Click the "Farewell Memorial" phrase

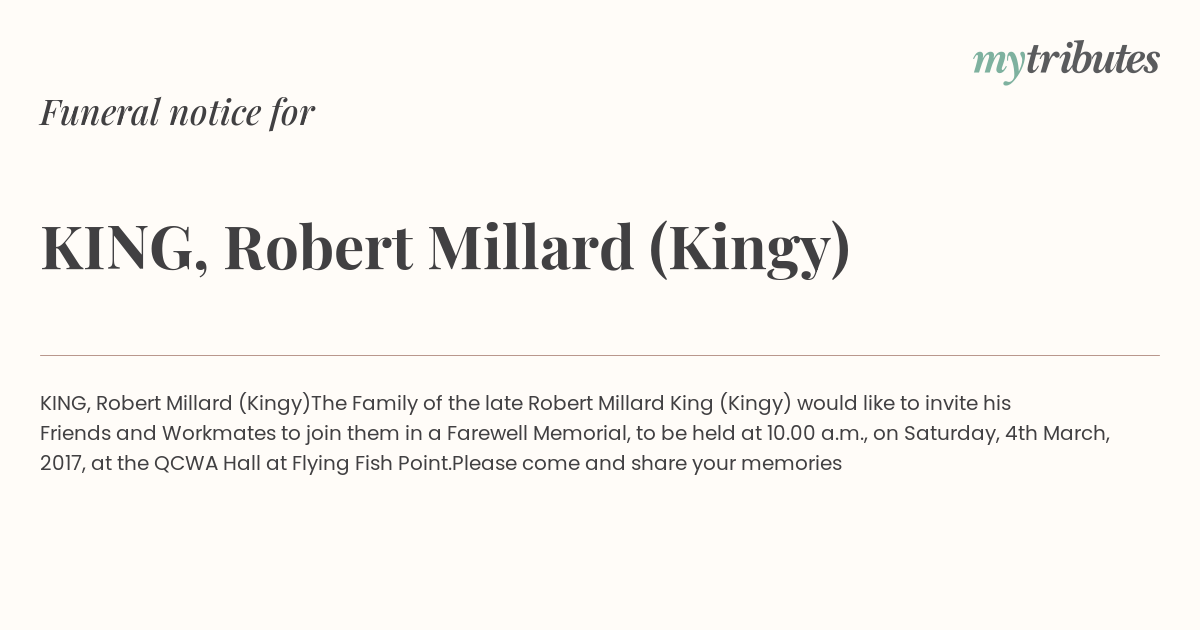click(536, 433)
